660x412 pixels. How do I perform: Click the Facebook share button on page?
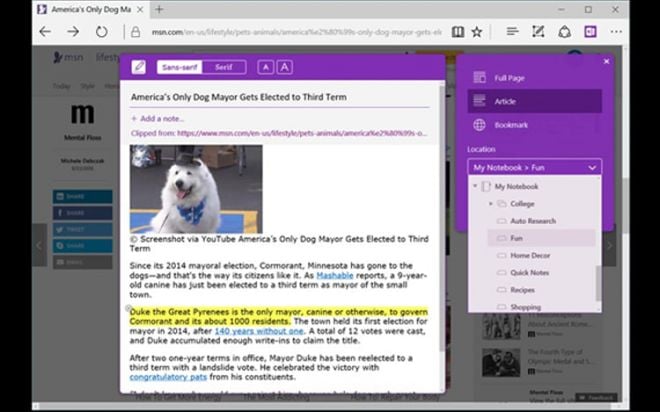click(82, 213)
